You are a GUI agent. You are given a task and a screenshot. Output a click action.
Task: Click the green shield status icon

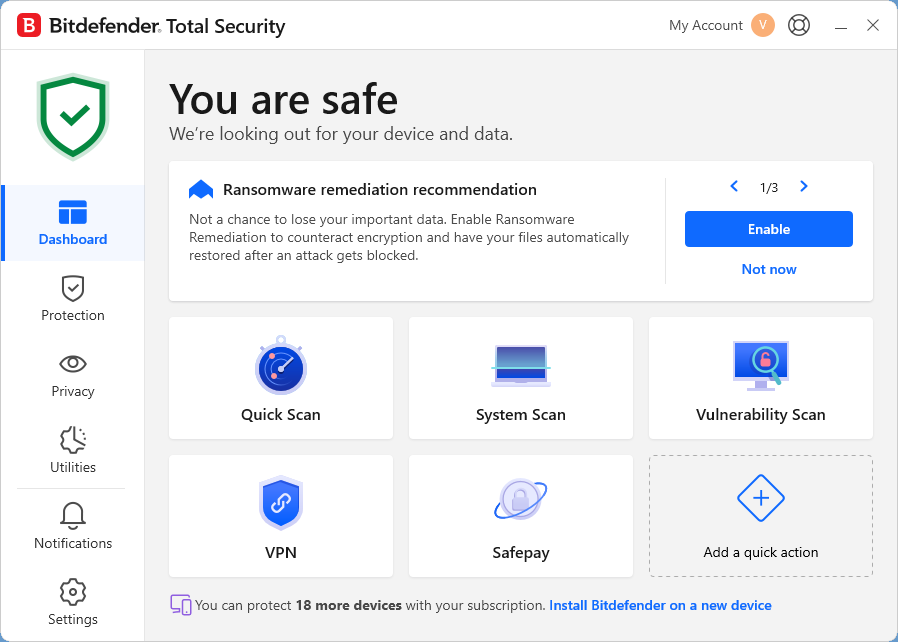(73, 116)
